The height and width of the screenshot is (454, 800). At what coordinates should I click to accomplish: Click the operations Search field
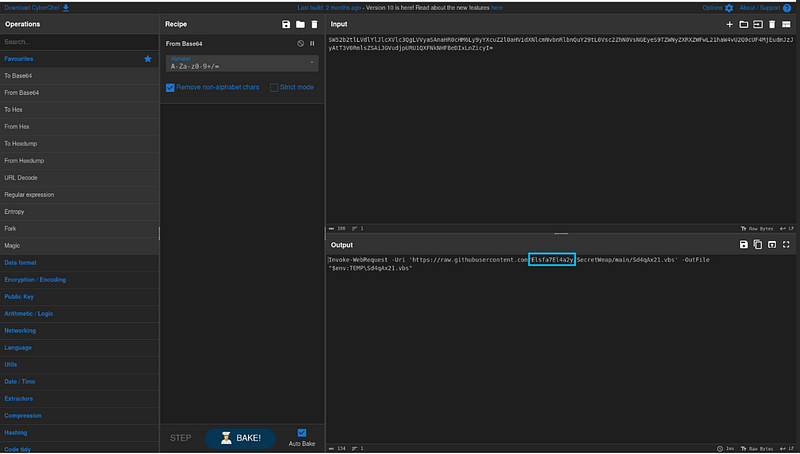tap(80, 42)
